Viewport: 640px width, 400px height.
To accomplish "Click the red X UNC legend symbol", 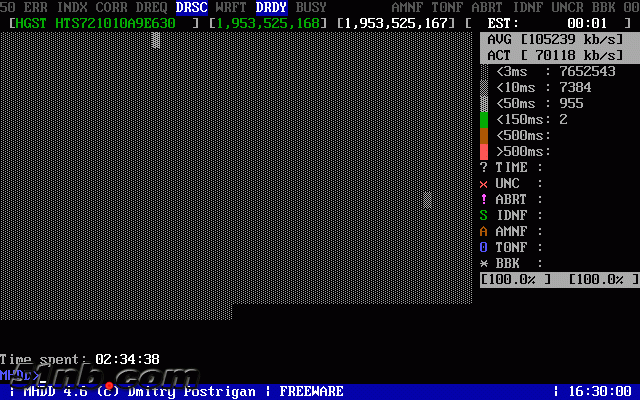I will point(484,184).
